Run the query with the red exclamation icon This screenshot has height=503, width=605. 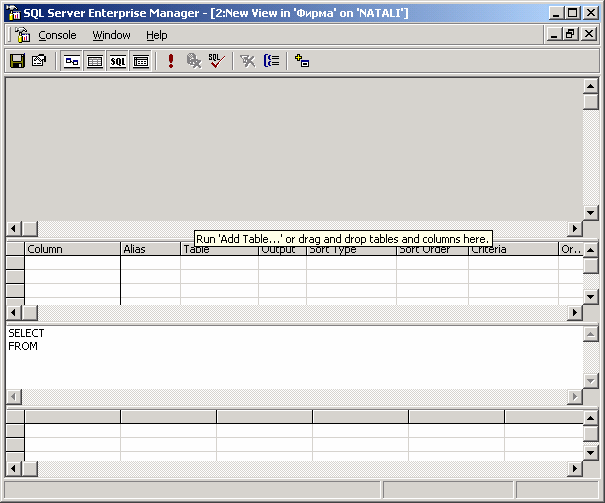(x=171, y=61)
